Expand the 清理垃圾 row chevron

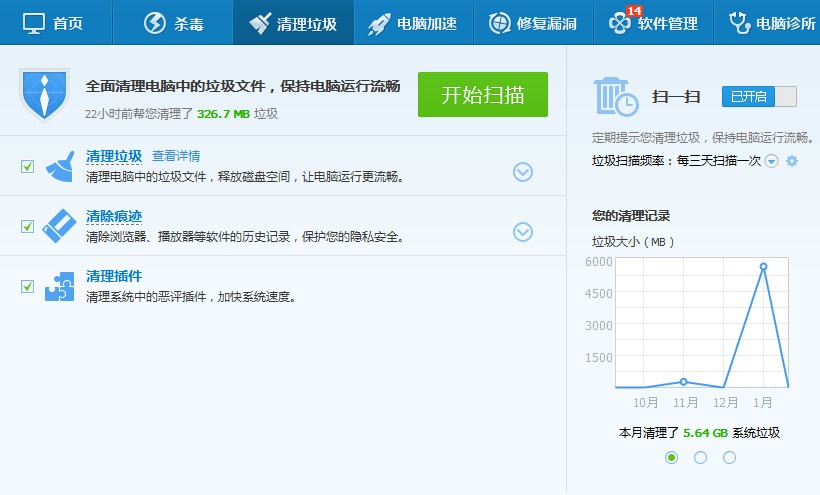[x=523, y=172]
